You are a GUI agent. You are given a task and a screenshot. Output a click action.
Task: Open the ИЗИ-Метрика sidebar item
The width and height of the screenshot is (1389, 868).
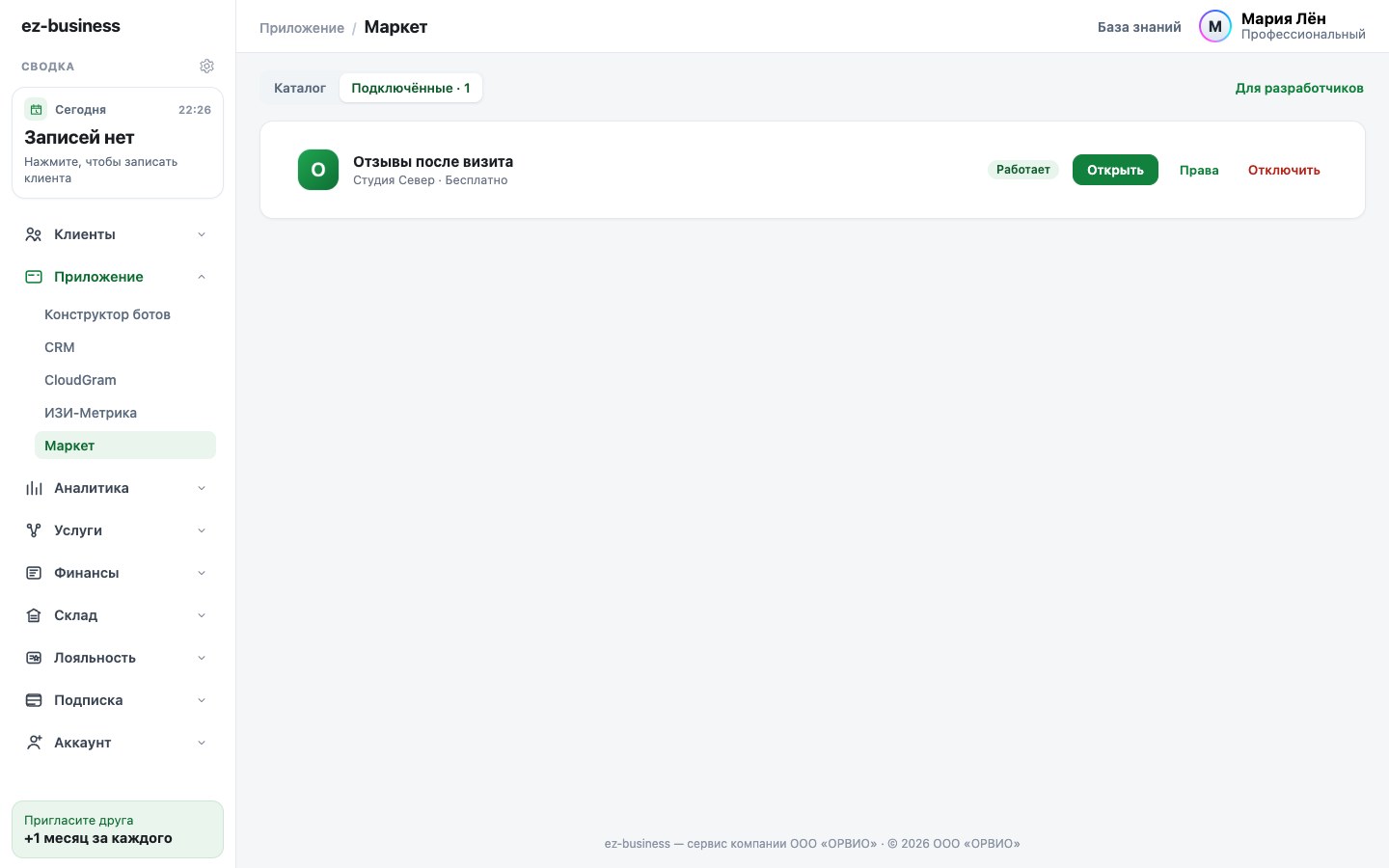[125, 413]
